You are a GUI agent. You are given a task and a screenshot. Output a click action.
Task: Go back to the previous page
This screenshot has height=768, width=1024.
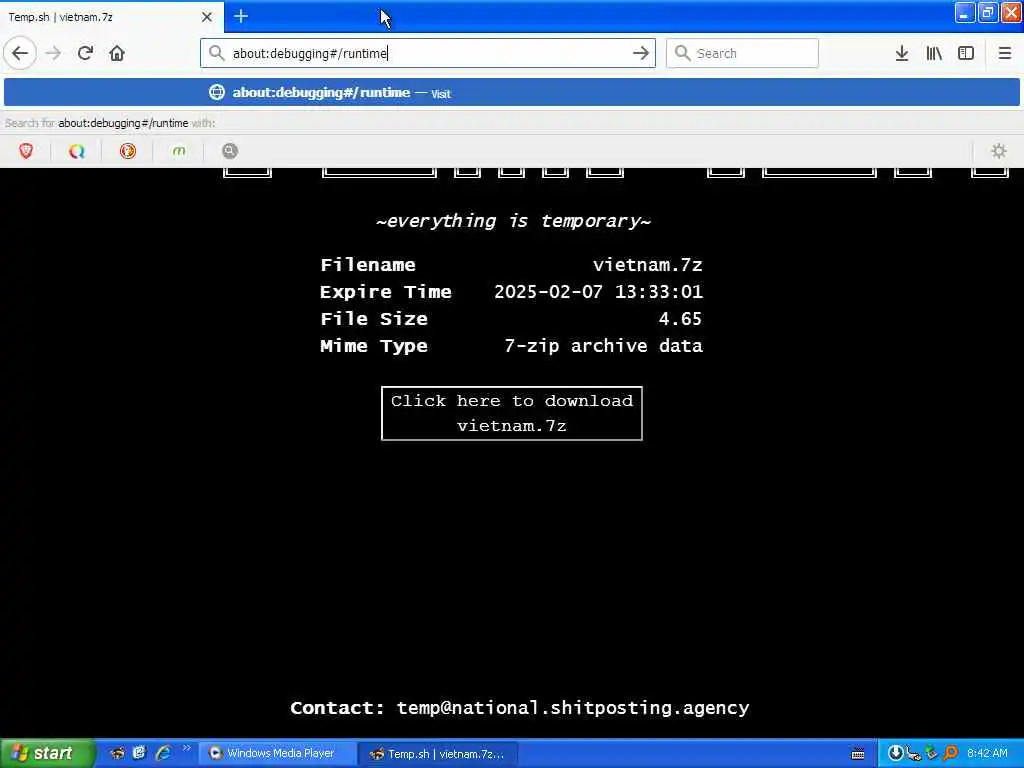(20, 53)
